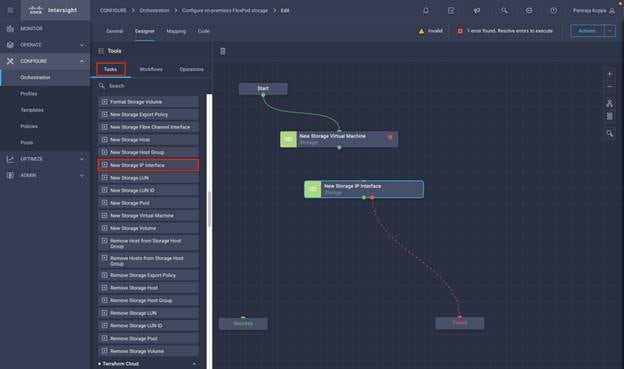Open the canvas search magnifier icon
The image size is (624, 369).
[609, 133]
